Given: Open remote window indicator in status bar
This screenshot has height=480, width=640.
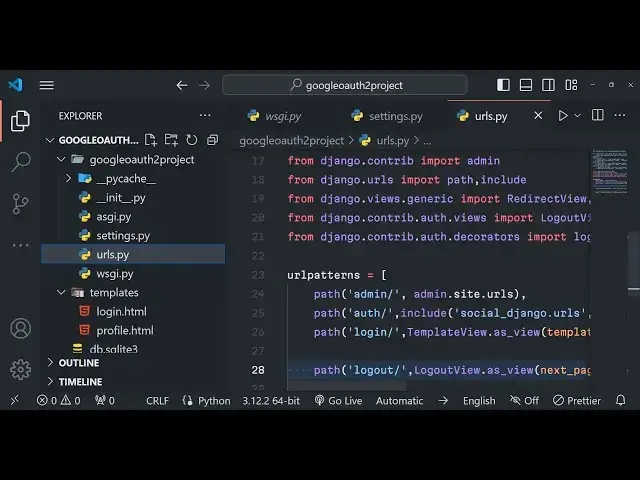Looking at the screenshot, I should pos(15,400).
